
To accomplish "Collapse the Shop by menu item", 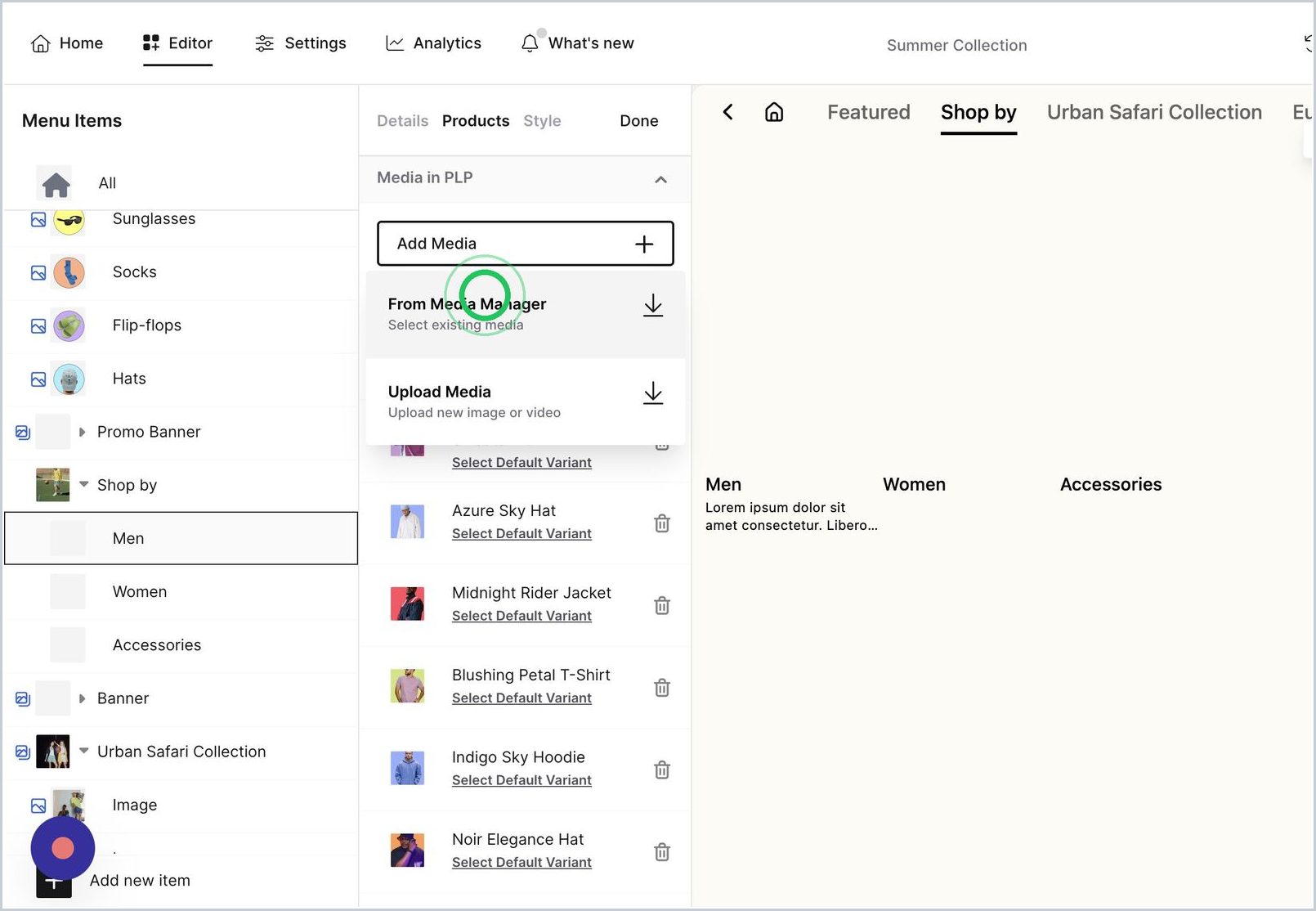I will point(83,484).
